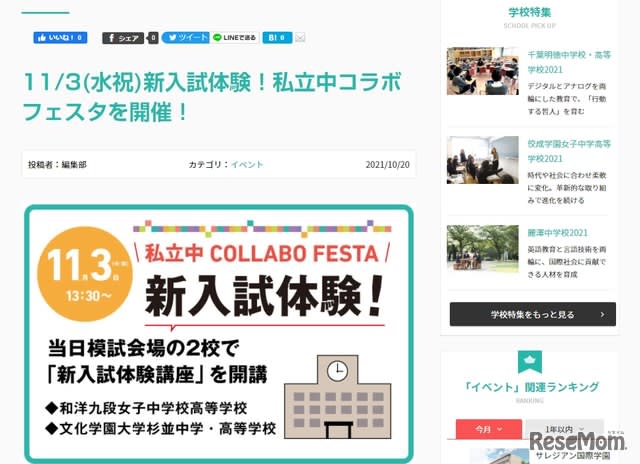The image size is (640, 464).
Task: Share the article via Facebook シェア button
Action: [x=123, y=38]
